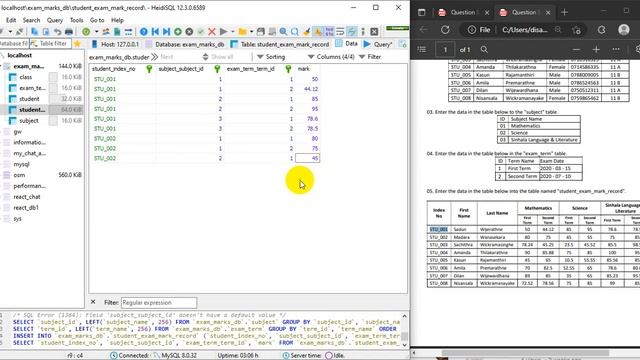Click the Copy icon in HeidiSQL toolbar

[35, 31]
